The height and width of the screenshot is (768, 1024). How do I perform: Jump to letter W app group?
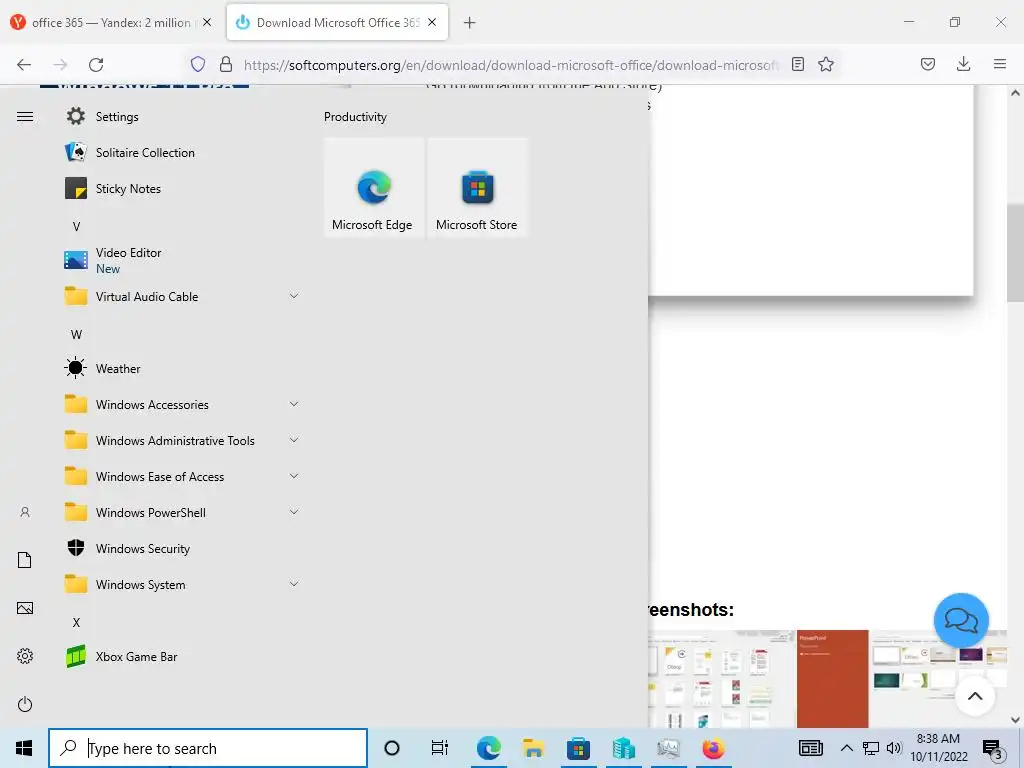tap(76, 334)
